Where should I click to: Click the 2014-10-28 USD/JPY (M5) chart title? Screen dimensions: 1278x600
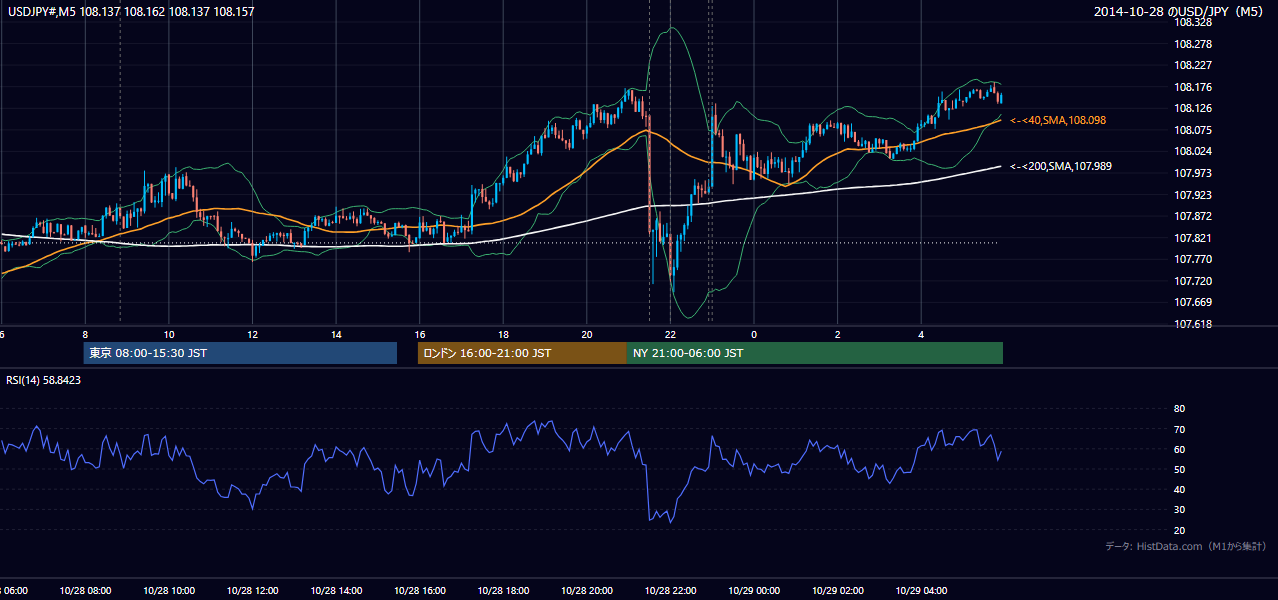[1180, 12]
